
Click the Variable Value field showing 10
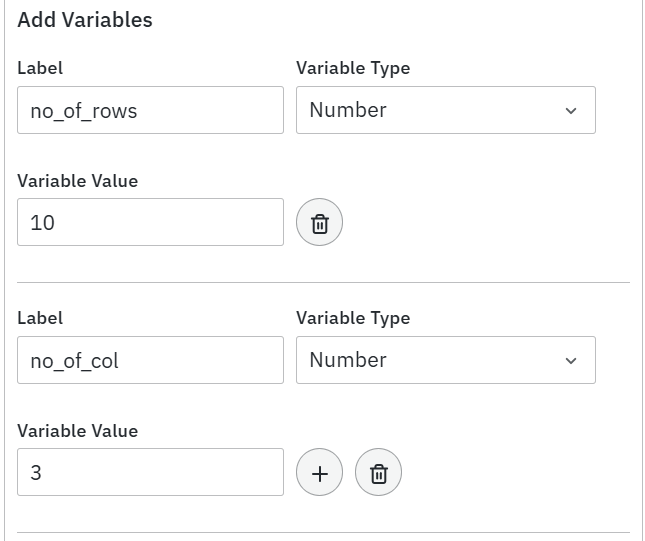tap(150, 222)
